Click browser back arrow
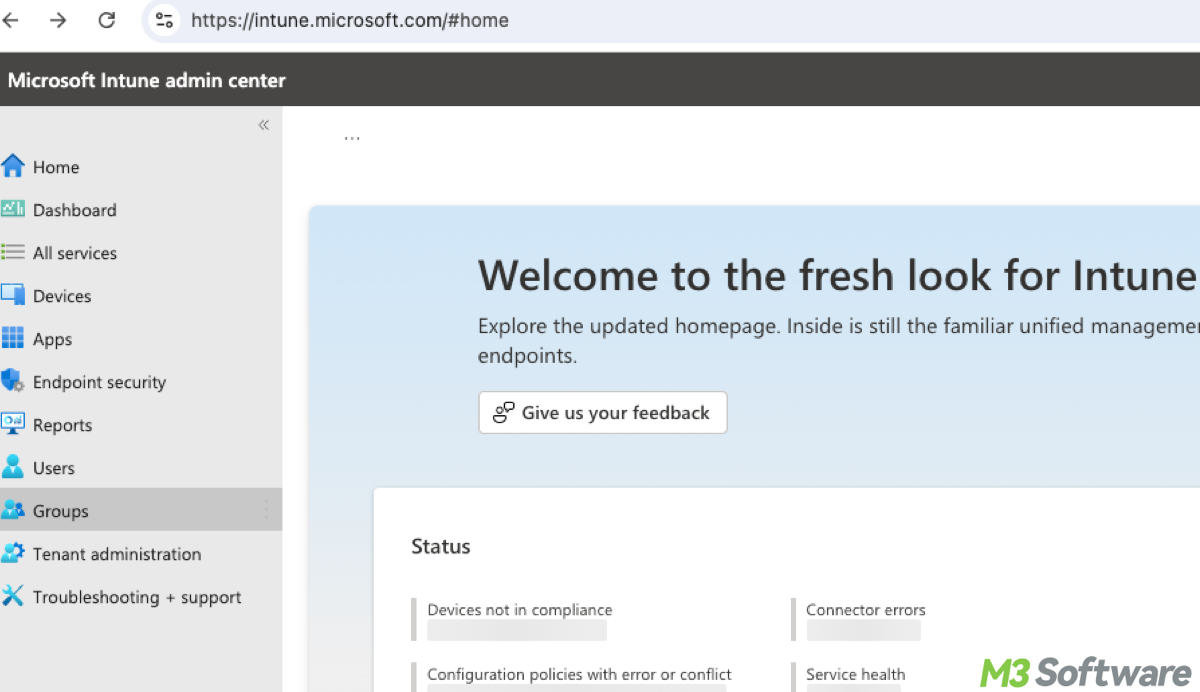The image size is (1200, 692). [x=11, y=20]
